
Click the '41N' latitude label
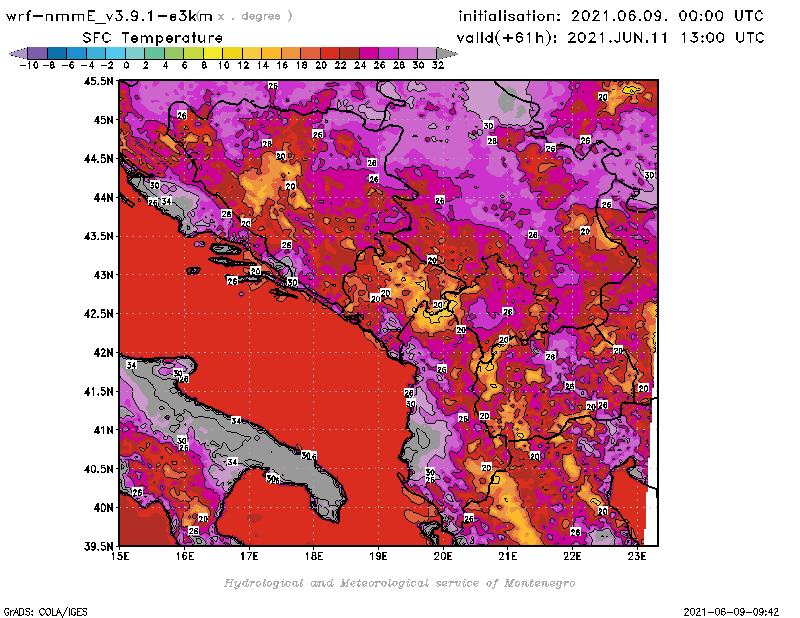pos(104,430)
